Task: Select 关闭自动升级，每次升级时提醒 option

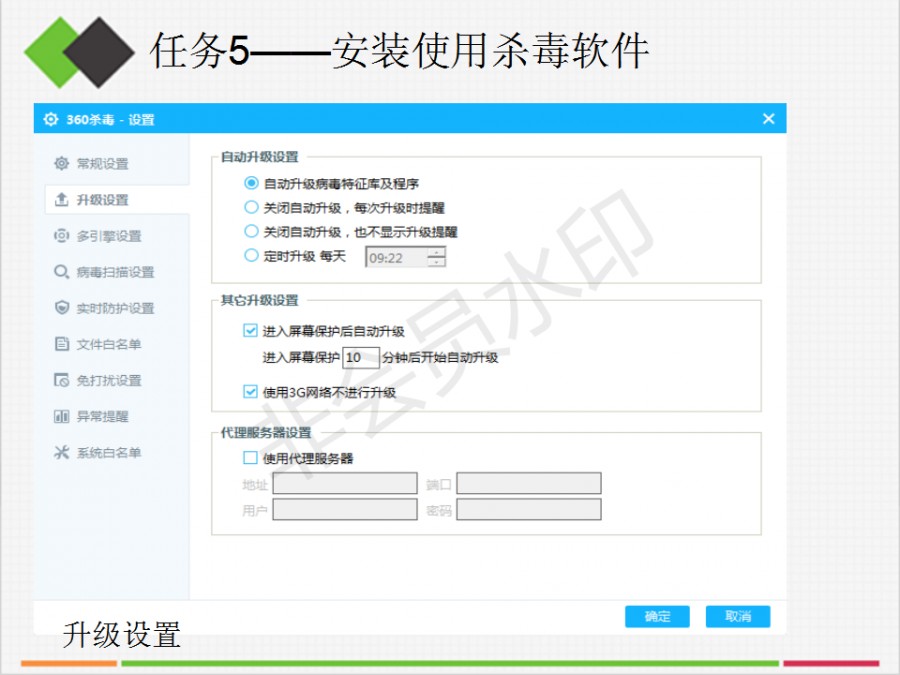Action: [252, 207]
